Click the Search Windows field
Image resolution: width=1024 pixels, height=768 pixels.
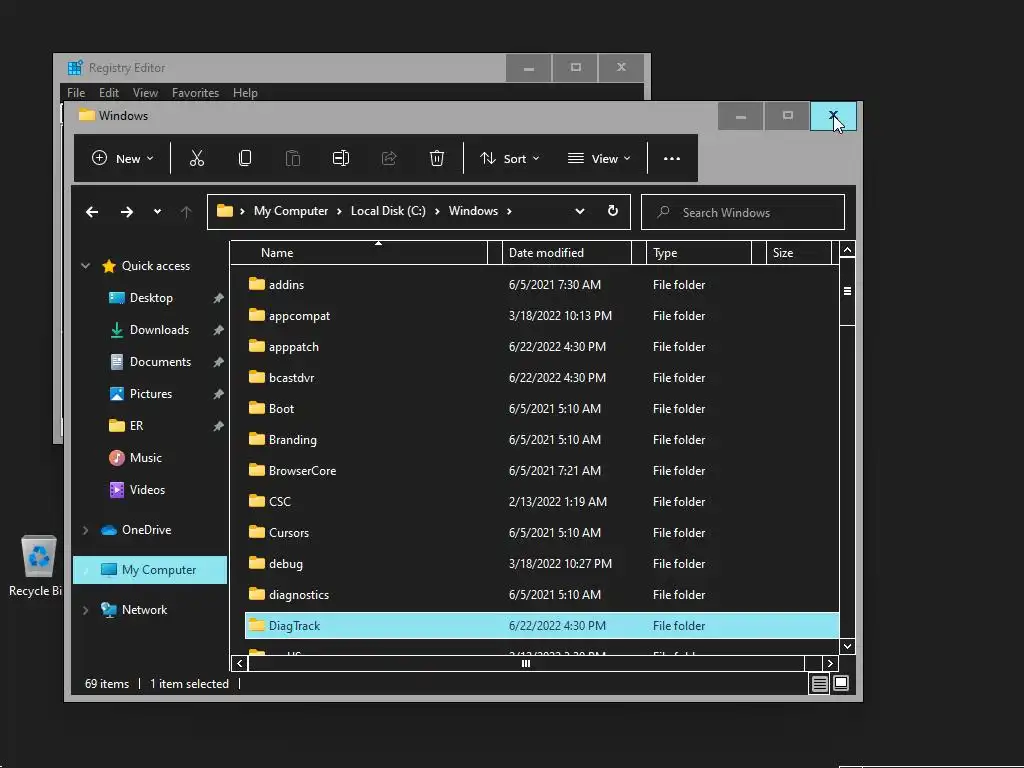tap(743, 212)
